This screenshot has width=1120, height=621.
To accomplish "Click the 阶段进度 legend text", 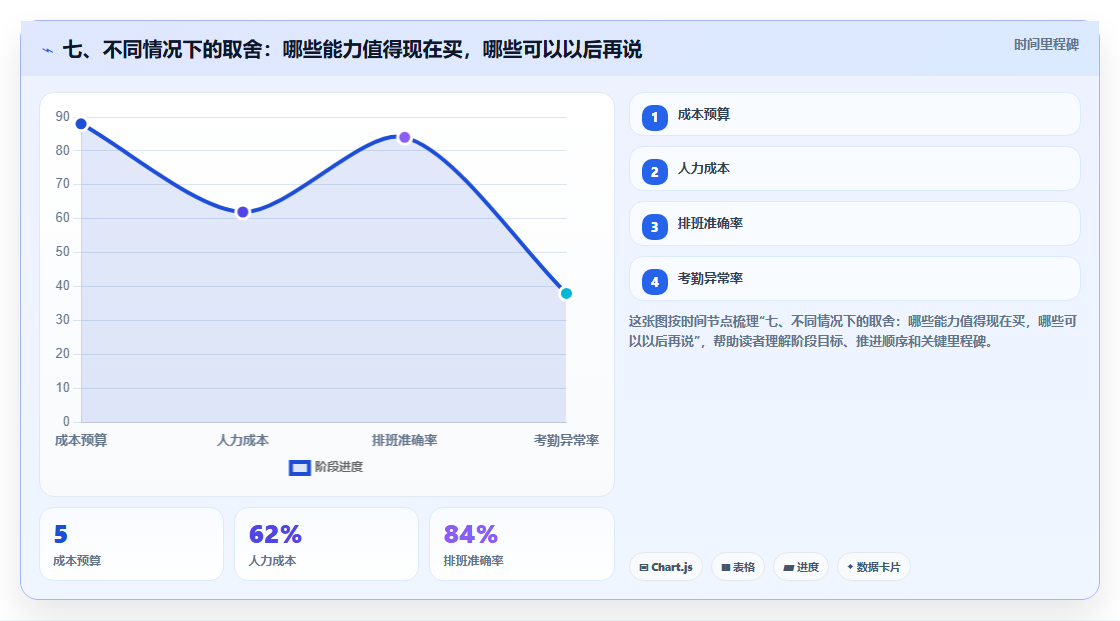I will coord(339,467).
